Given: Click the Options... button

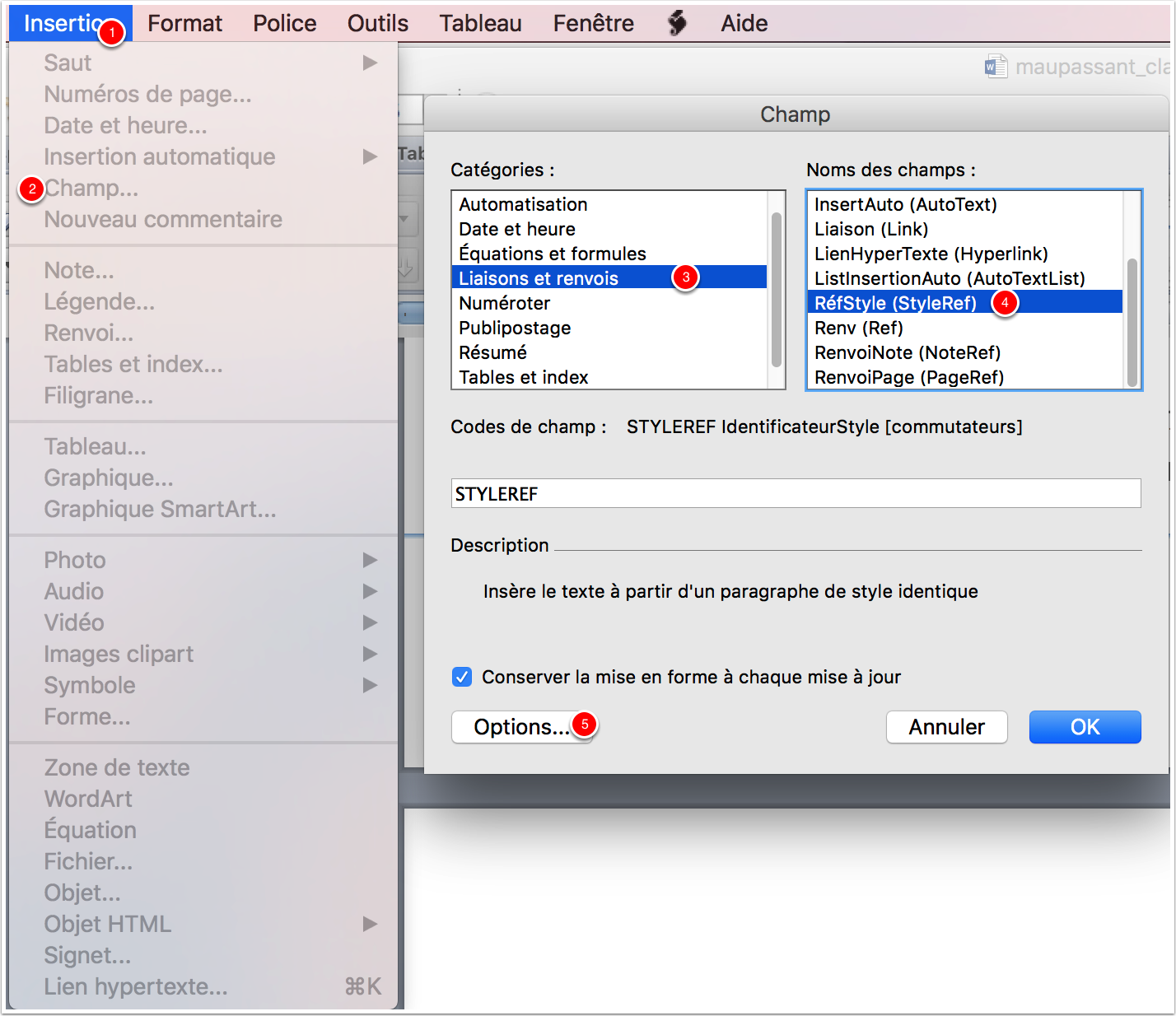Looking at the screenshot, I should (521, 727).
